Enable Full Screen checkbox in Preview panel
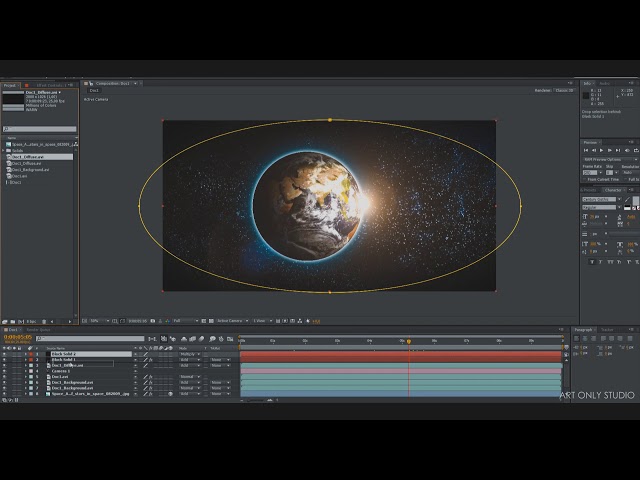Image resolution: width=640 pixels, height=480 pixels. pyautogui.click(x=625, y=179)
